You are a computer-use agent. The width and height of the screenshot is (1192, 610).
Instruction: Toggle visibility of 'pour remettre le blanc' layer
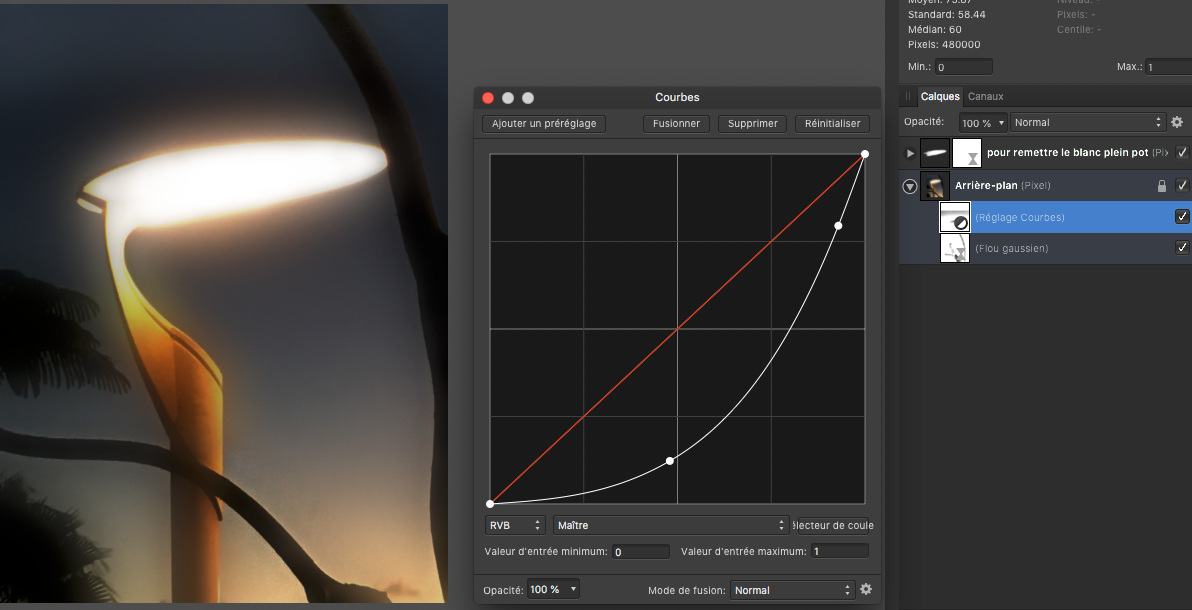click(x=1182, y=153)
